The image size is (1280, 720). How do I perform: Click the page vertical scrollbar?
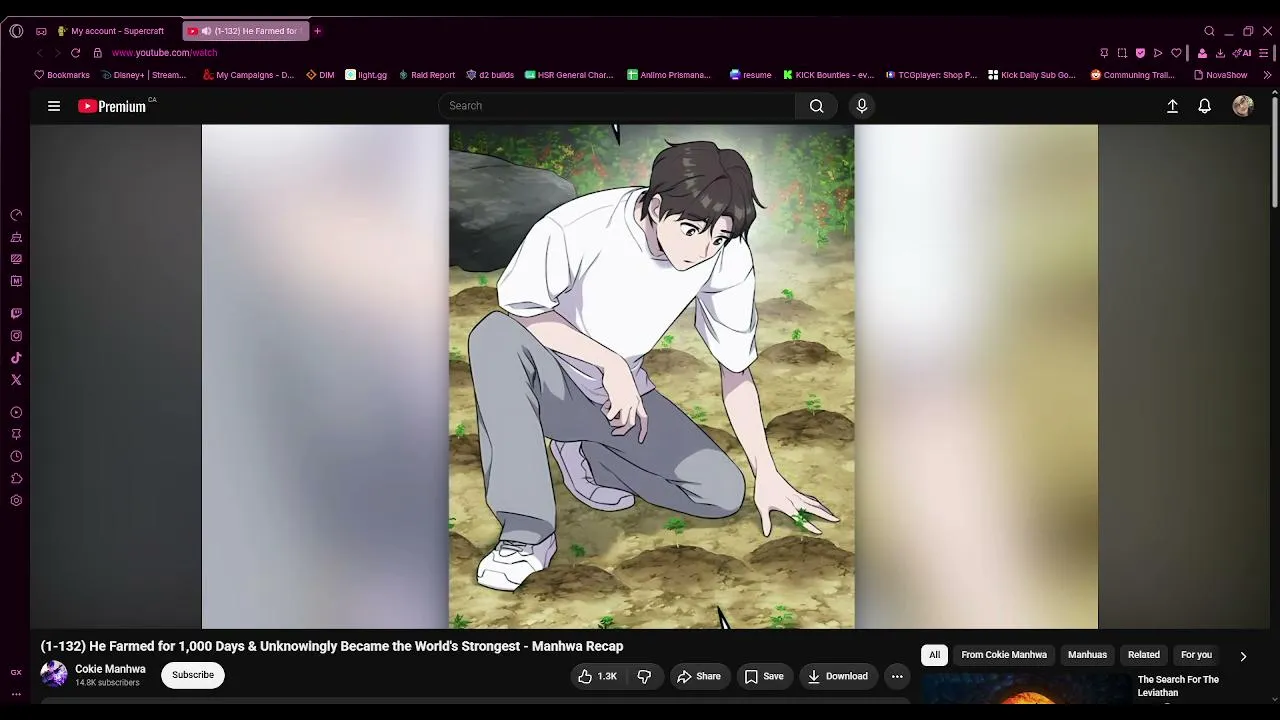(x=1275, y=150)
